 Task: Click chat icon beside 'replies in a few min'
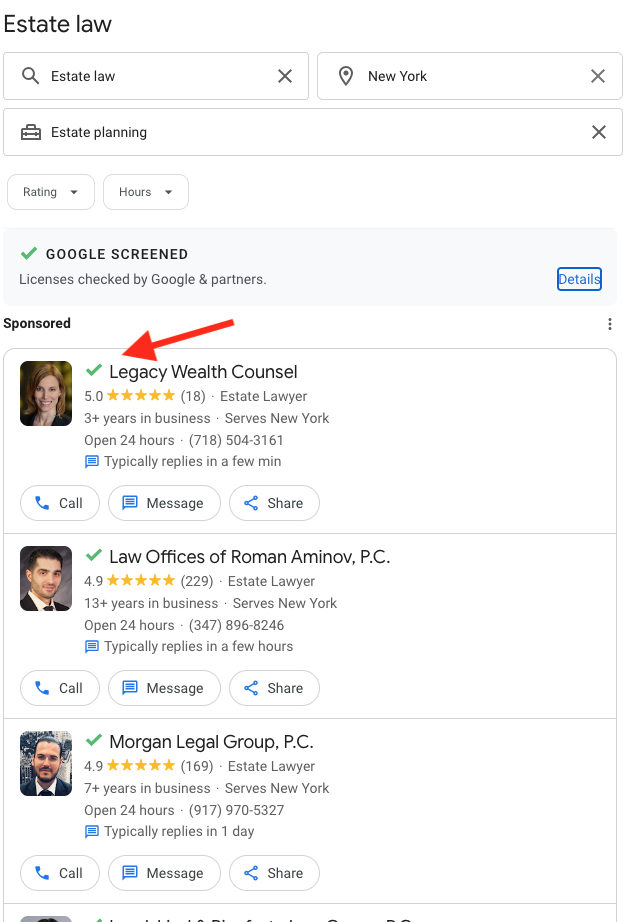click(92, 462)
